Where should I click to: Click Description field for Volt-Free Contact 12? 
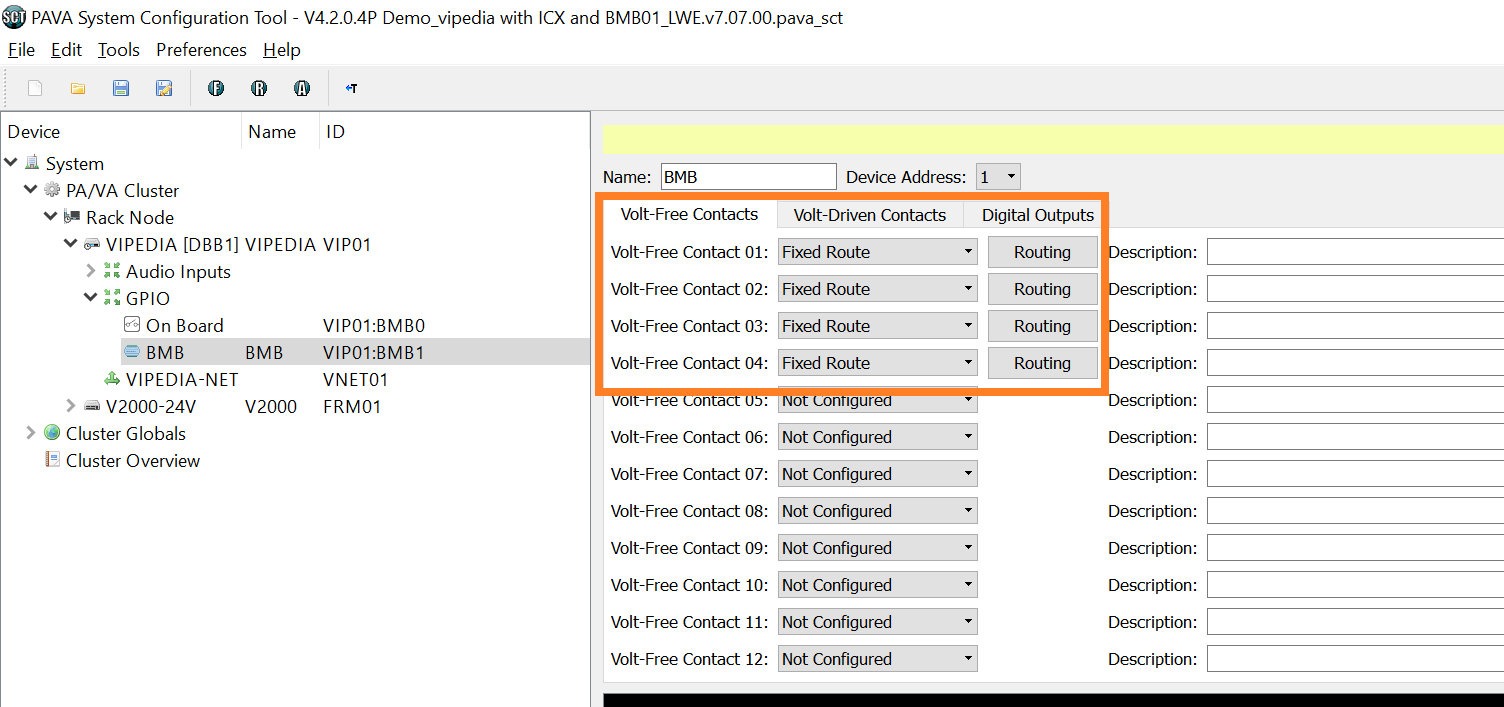pyautogui.click(x=1355, y=659)
